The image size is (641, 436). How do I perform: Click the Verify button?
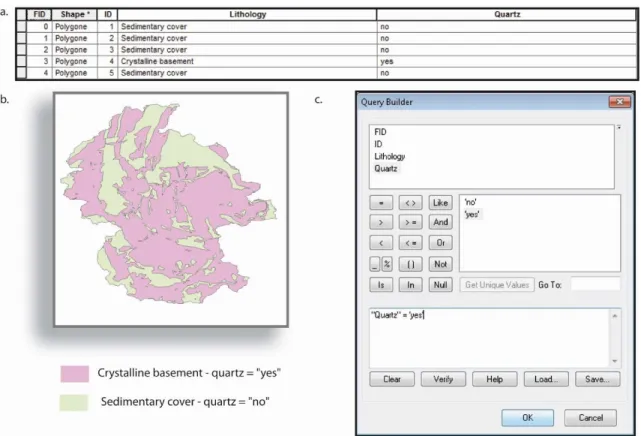443,379
